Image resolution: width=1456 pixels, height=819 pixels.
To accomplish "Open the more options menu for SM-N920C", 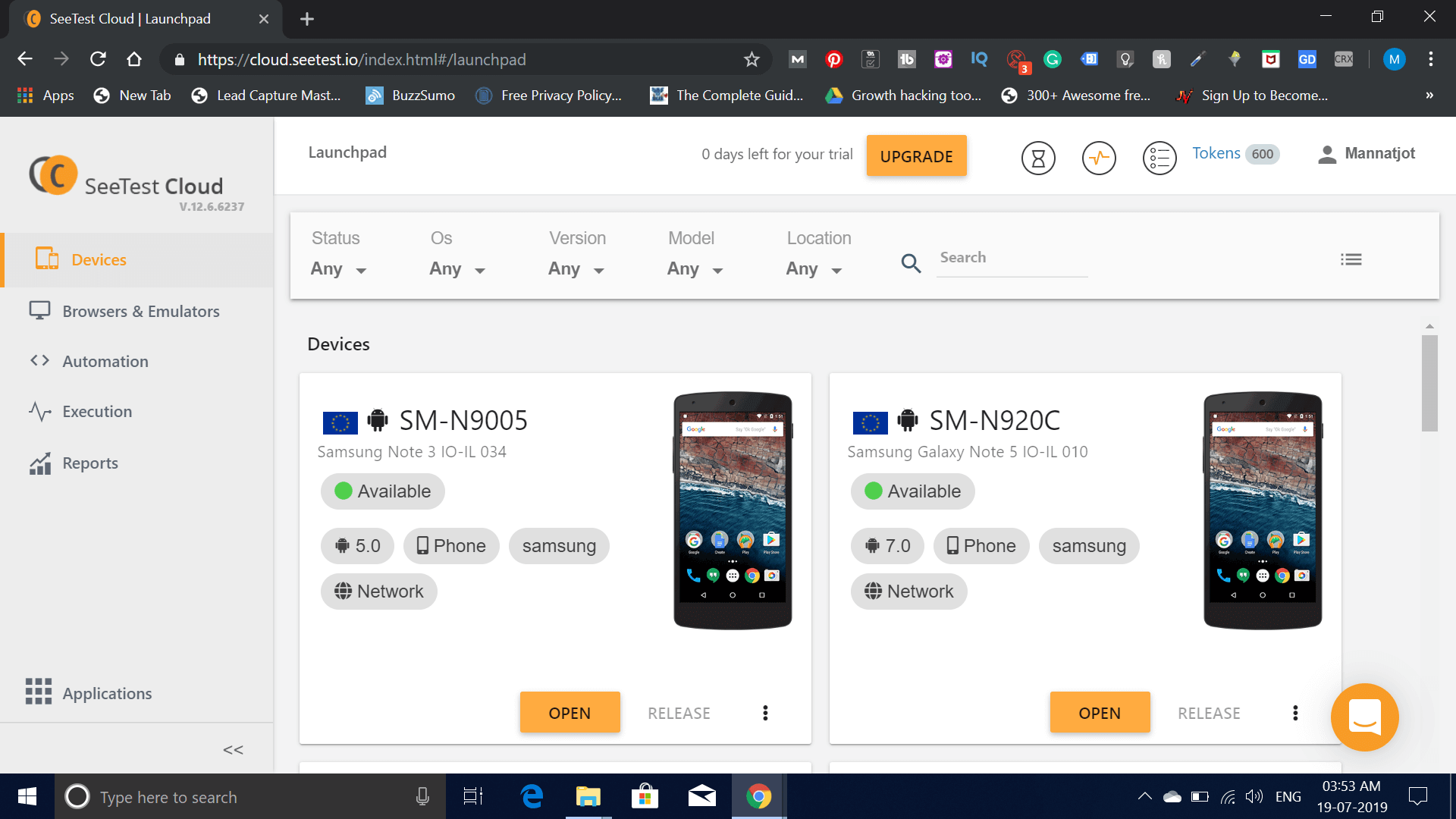I will coord(1294,713).
